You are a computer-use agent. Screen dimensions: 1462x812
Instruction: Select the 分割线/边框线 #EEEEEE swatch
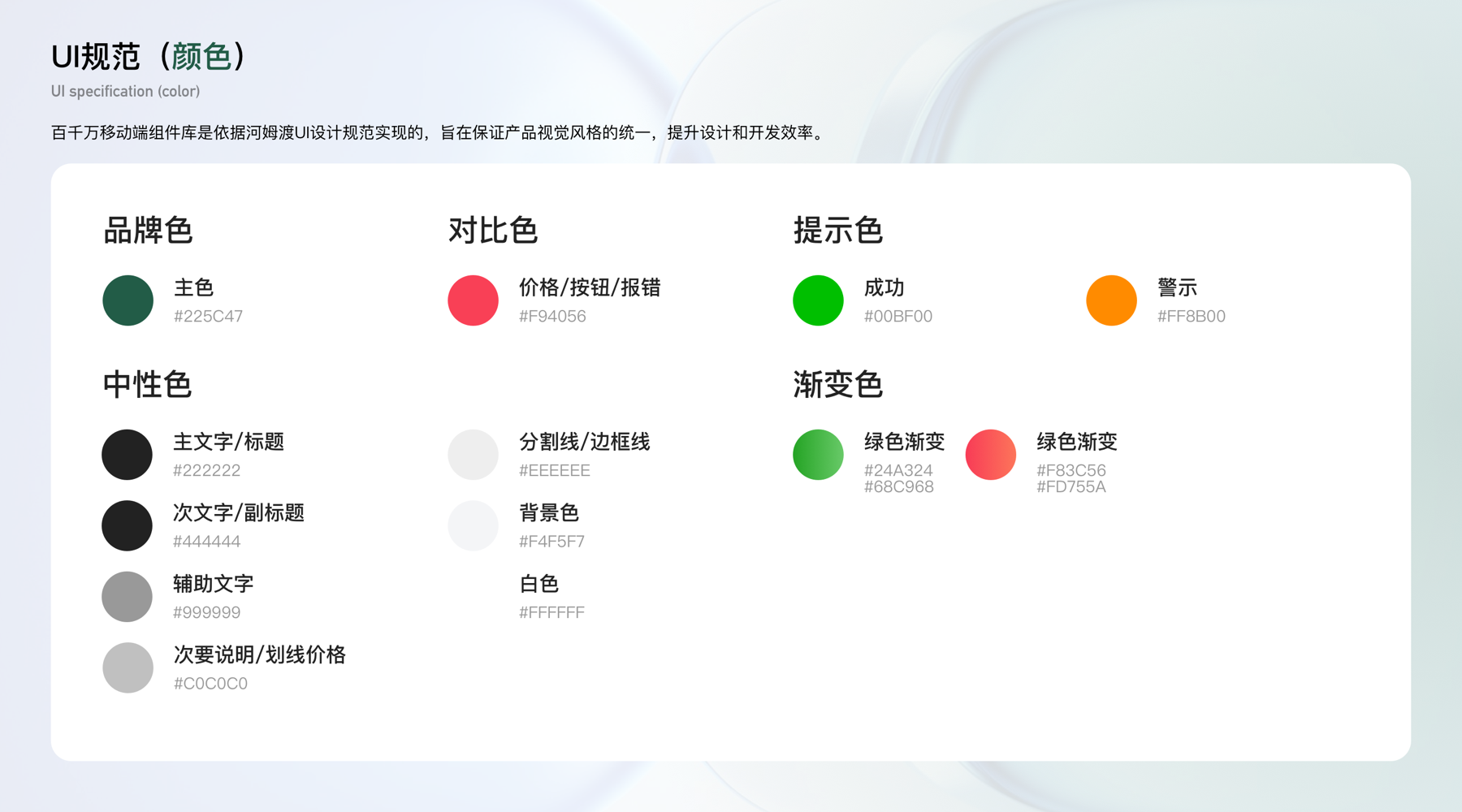click(473, 455)
